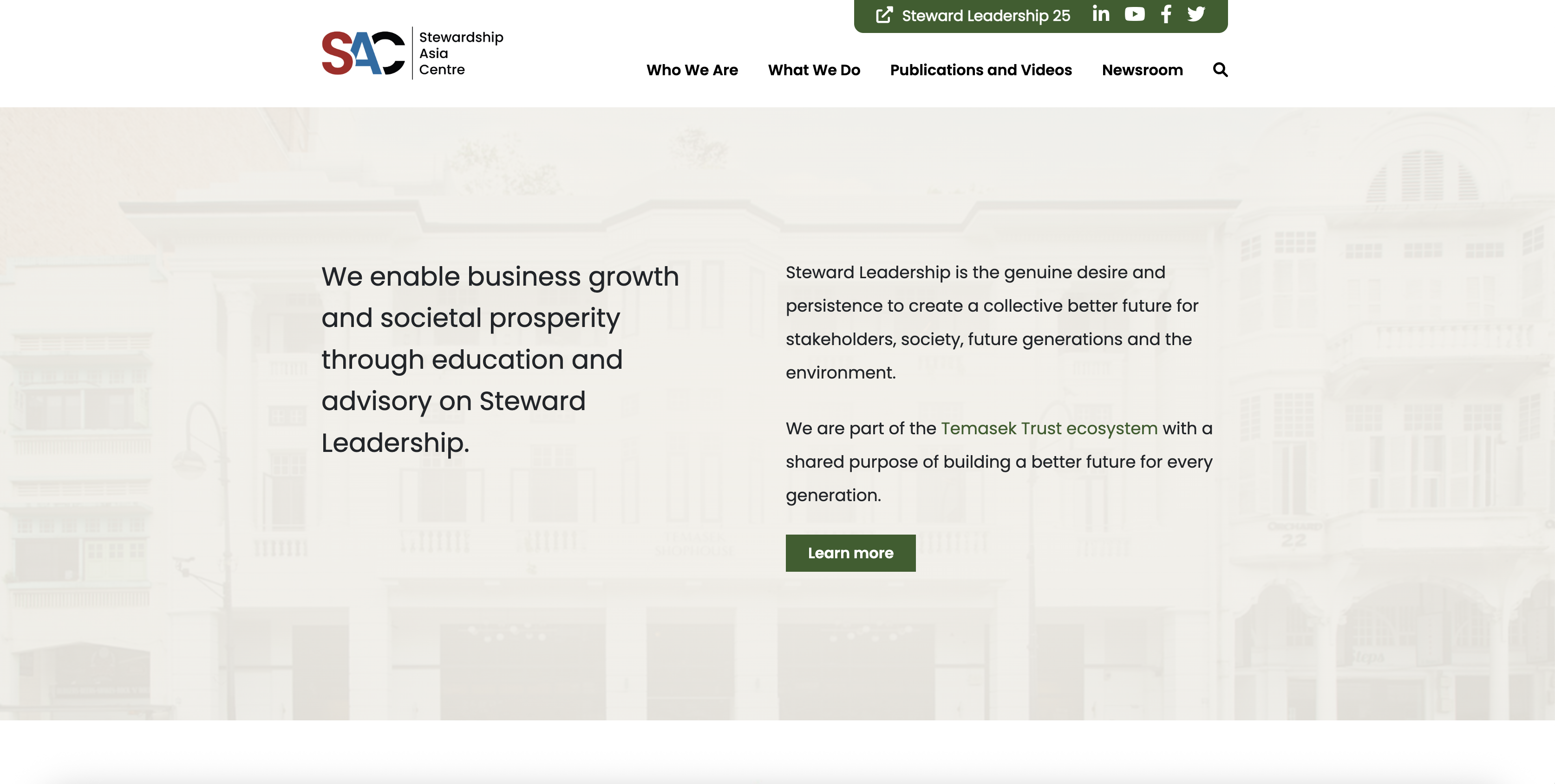This screenshot has height=784, width=1555.
Task: Click the SAC logo graphic
Action: (x=363, y=53)
